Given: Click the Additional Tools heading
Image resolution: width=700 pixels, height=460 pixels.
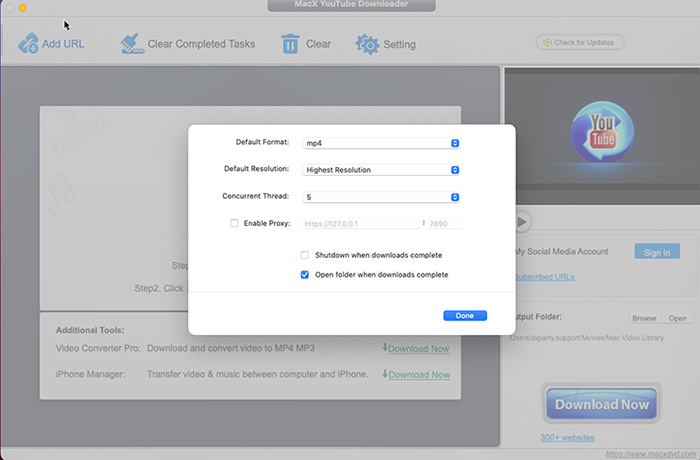Looking at the screenshot, I should coord(90,330).
